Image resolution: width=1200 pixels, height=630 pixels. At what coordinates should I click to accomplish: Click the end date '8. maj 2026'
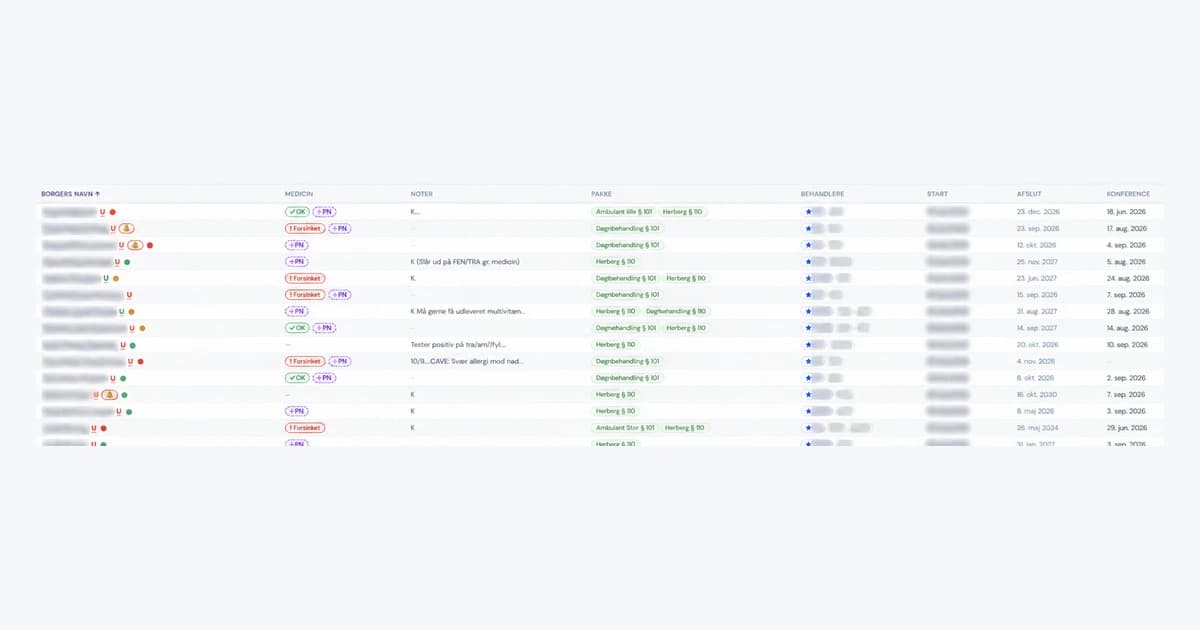coord(1036,411)
